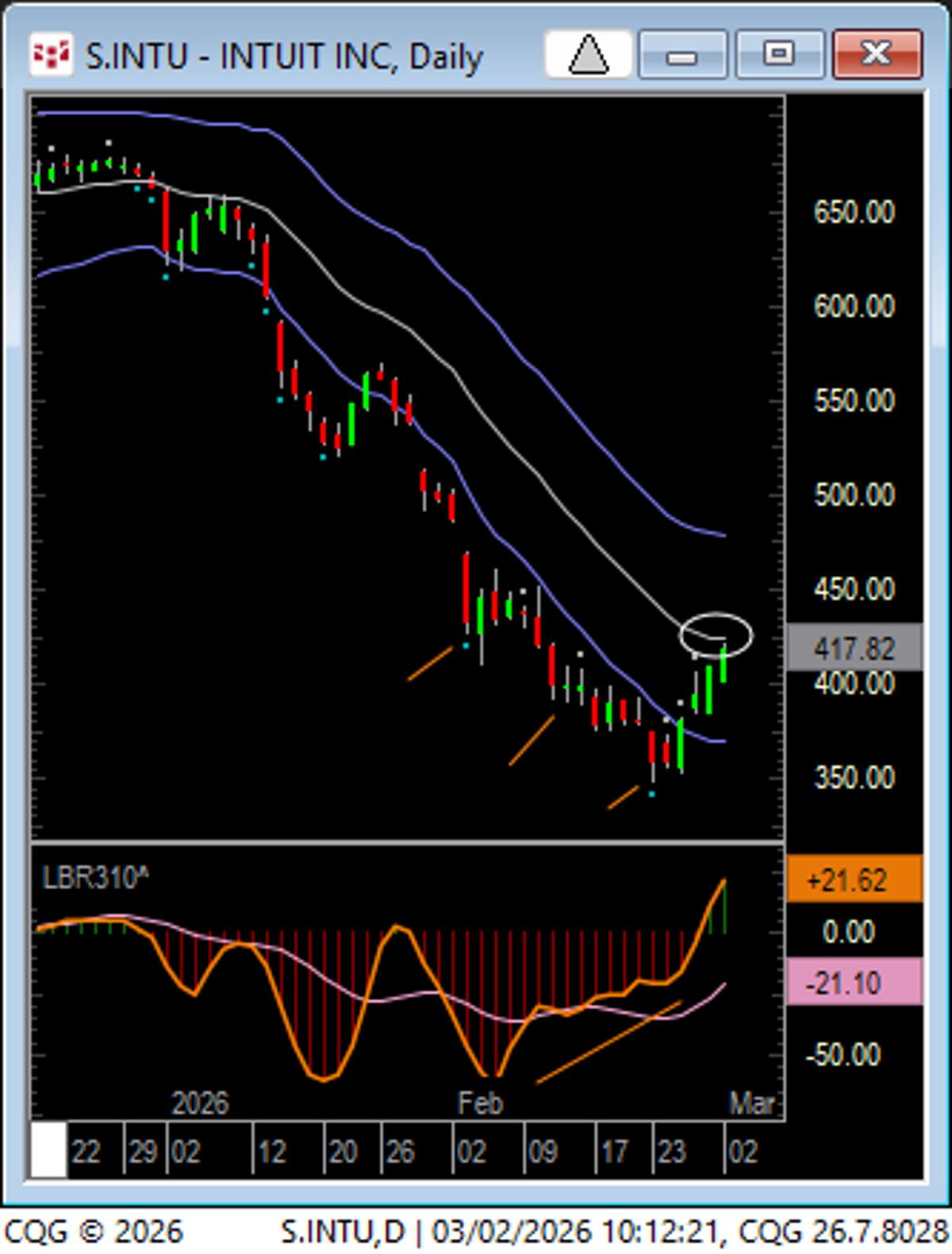The image size is (952, 1254).
Task: Click the 500.00 price scale label
Action: [x=854, y=495]
